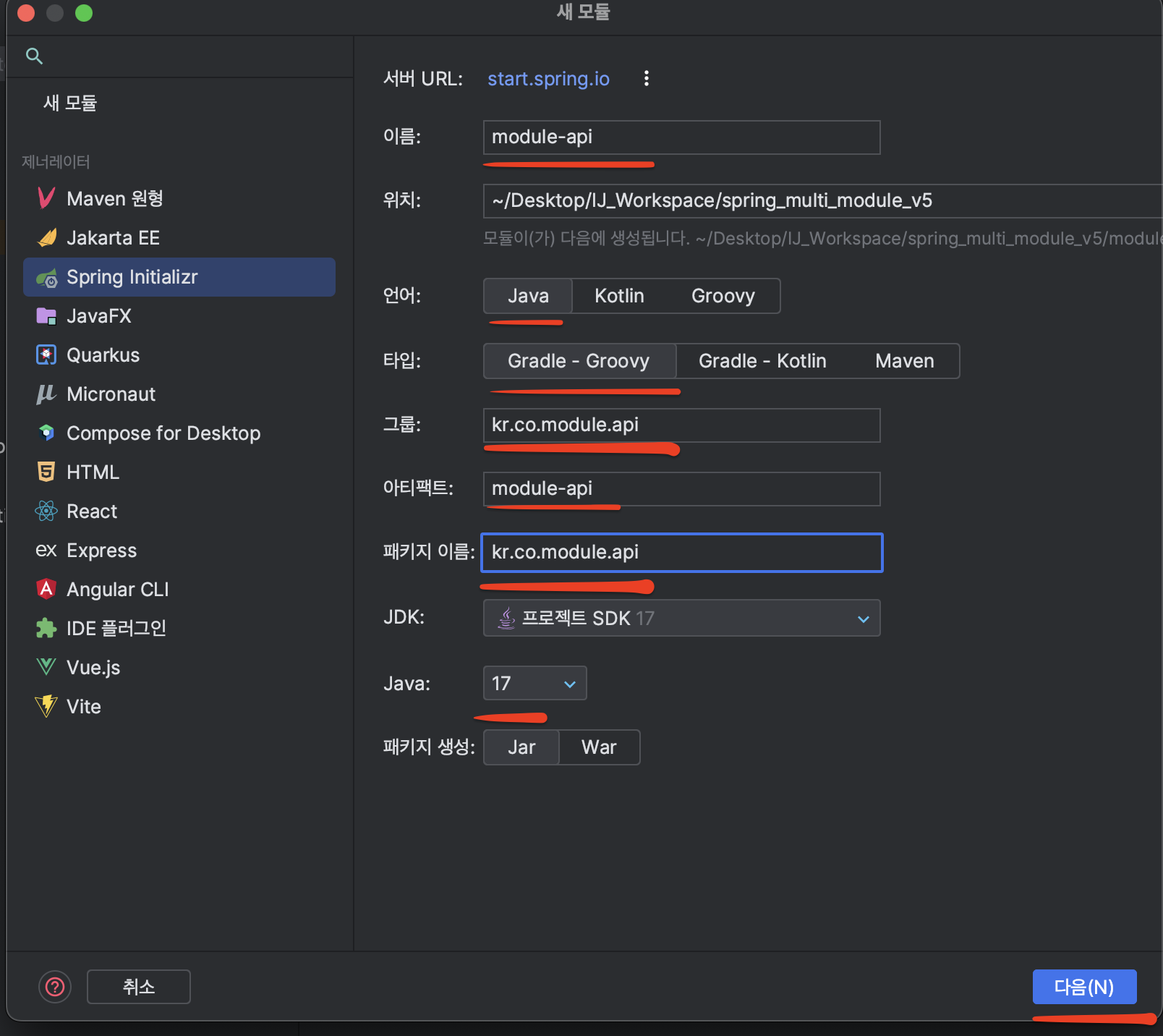Select the Vite lightning icon
The image size is (1163, 1036).
point(46,706)
